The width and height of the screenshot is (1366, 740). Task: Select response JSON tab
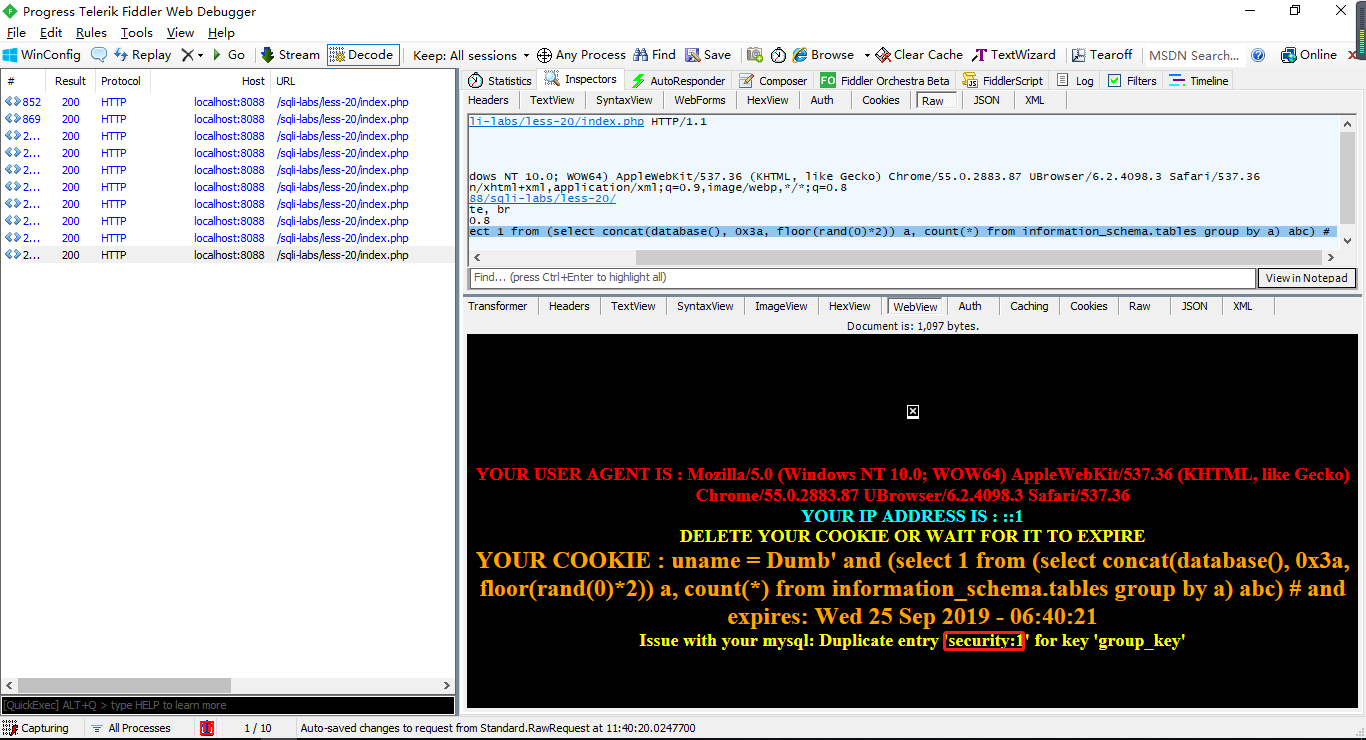point(1194,306)
